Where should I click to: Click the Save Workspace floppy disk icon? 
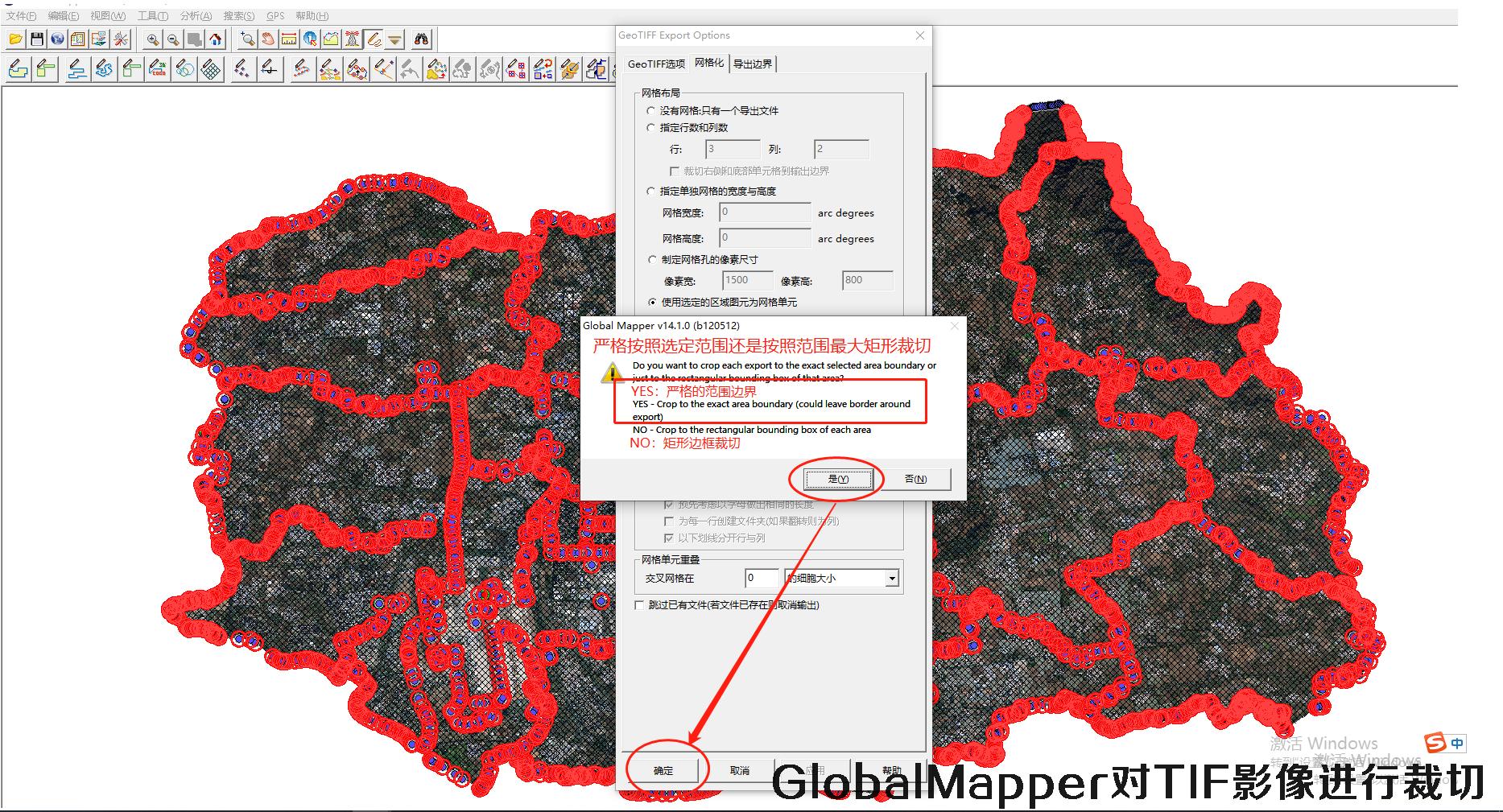click(36, 39)
